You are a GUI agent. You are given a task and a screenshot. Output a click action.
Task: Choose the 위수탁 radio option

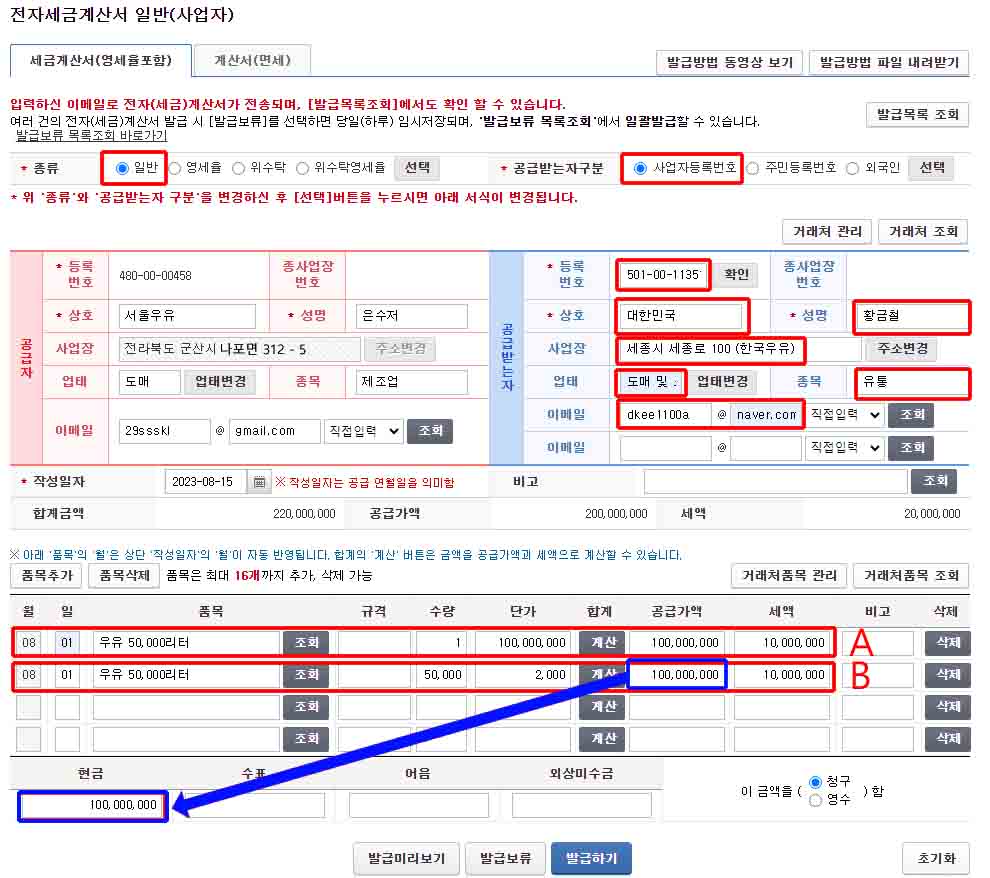[x=238, y=168]
